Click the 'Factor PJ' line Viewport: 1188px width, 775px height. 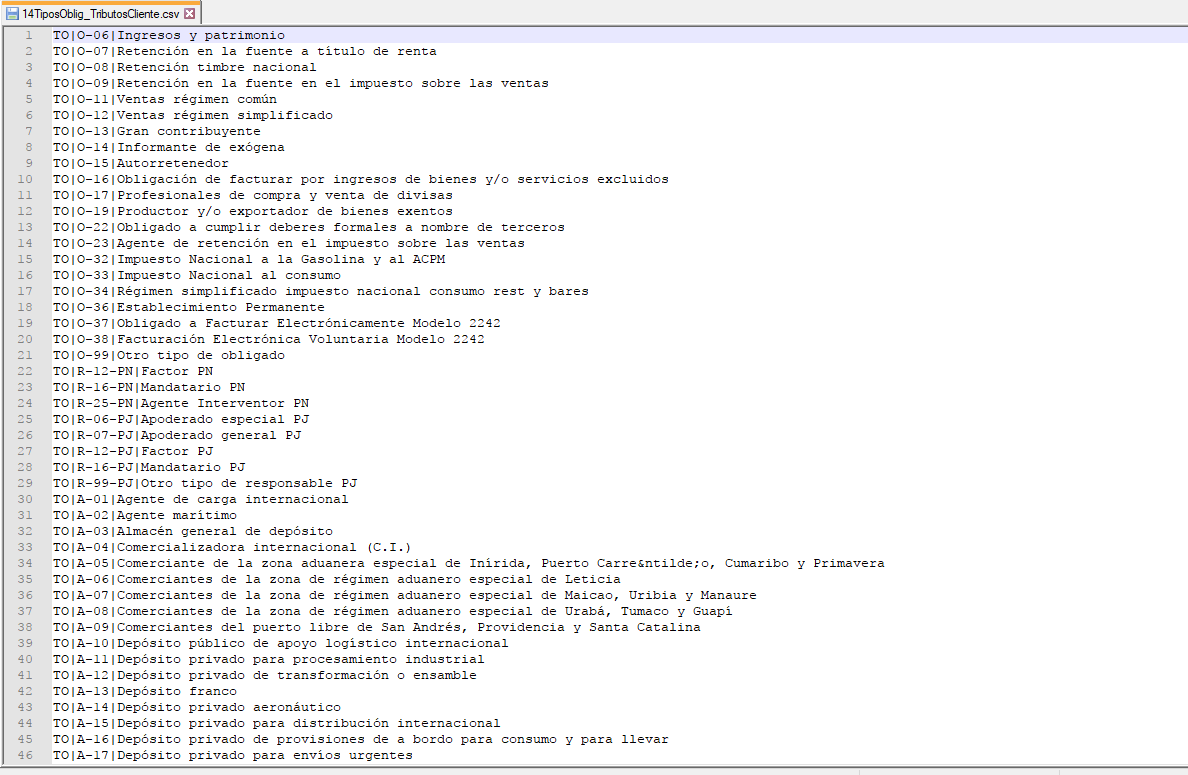[x=133, y=452]
